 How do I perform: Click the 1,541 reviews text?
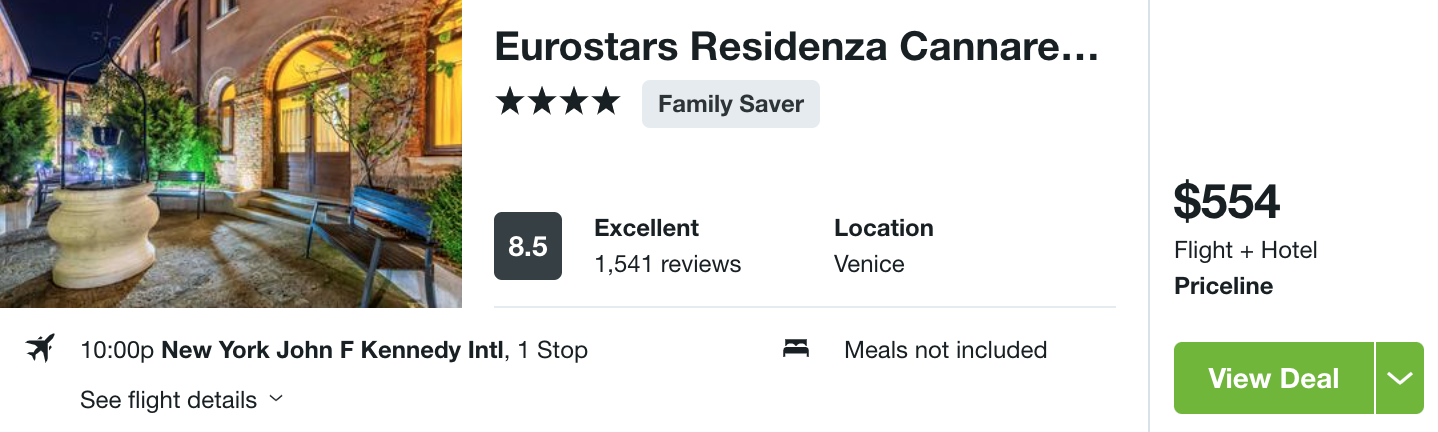(668, 264)
